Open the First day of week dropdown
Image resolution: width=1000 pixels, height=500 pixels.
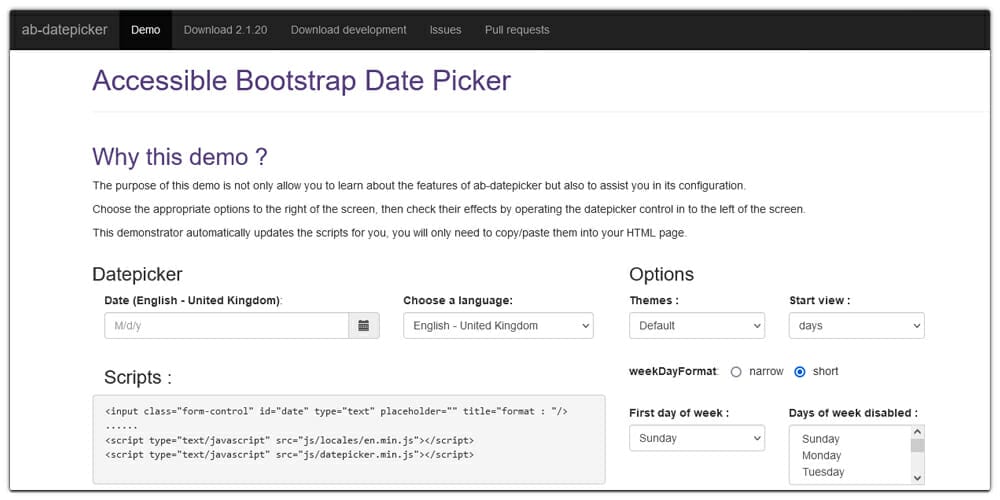tap(696, 438)
